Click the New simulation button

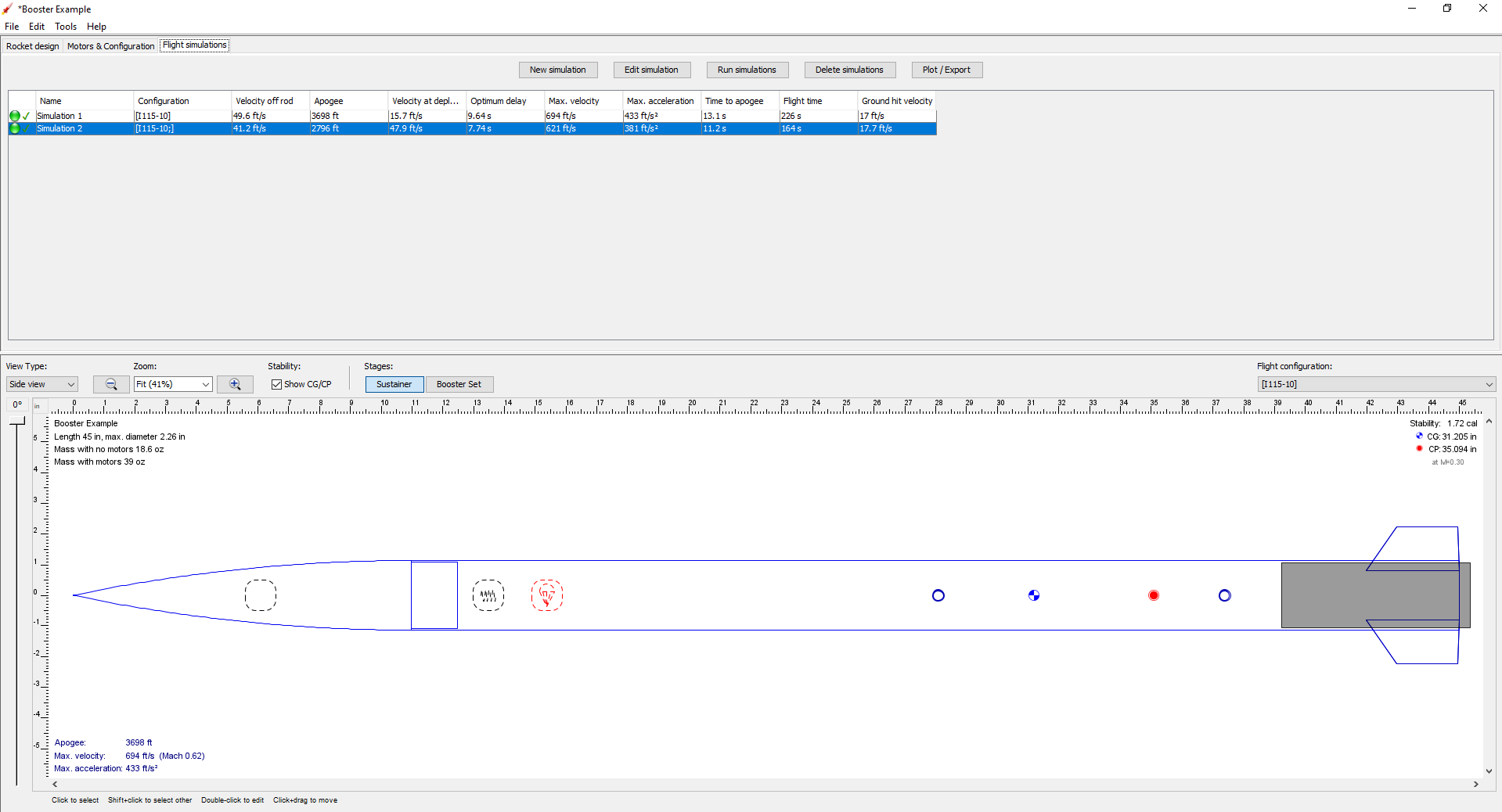558,70
